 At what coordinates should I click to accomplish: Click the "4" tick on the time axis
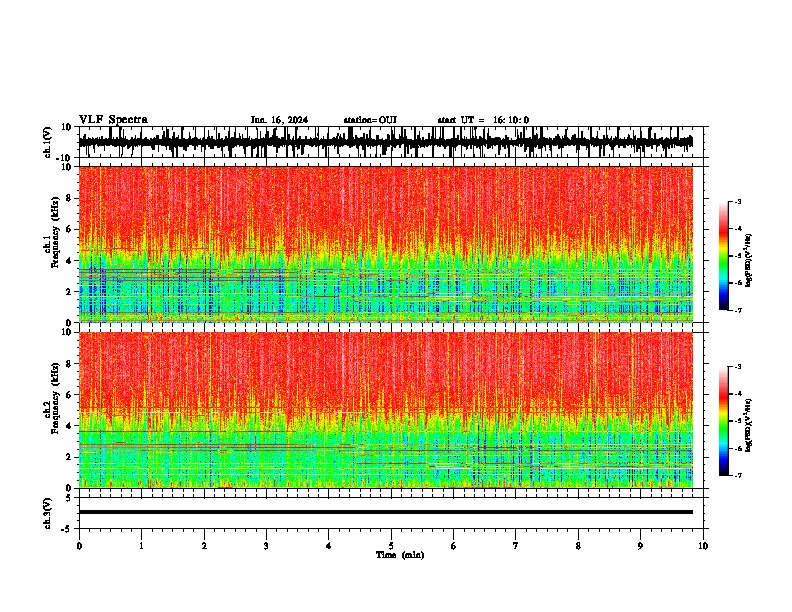click(x=329, y=546)
